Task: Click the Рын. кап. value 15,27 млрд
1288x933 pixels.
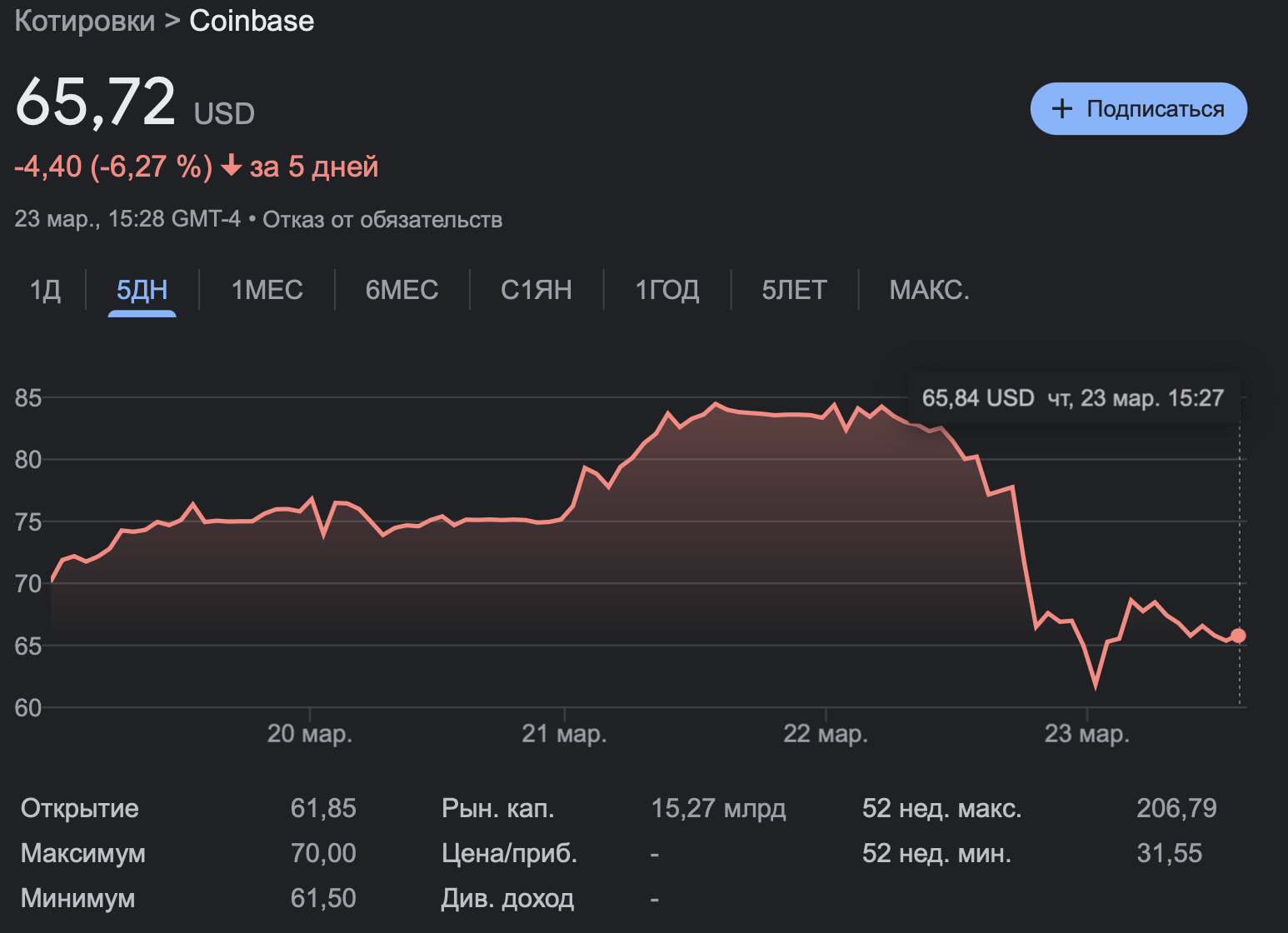Action: click(x=718, y=808)
